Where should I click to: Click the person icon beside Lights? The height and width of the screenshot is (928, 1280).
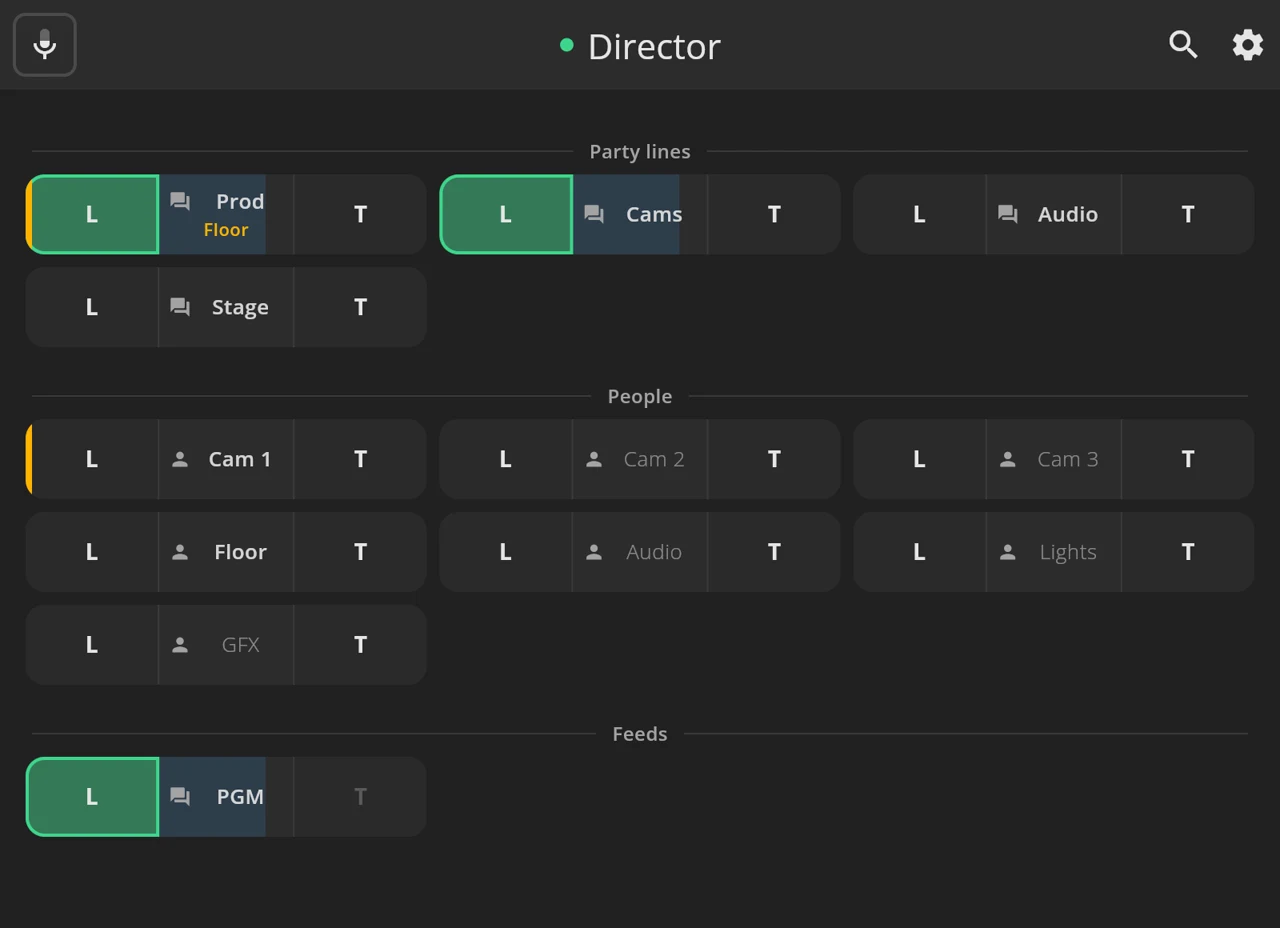pyautogui.click(x=1008, y=552)
